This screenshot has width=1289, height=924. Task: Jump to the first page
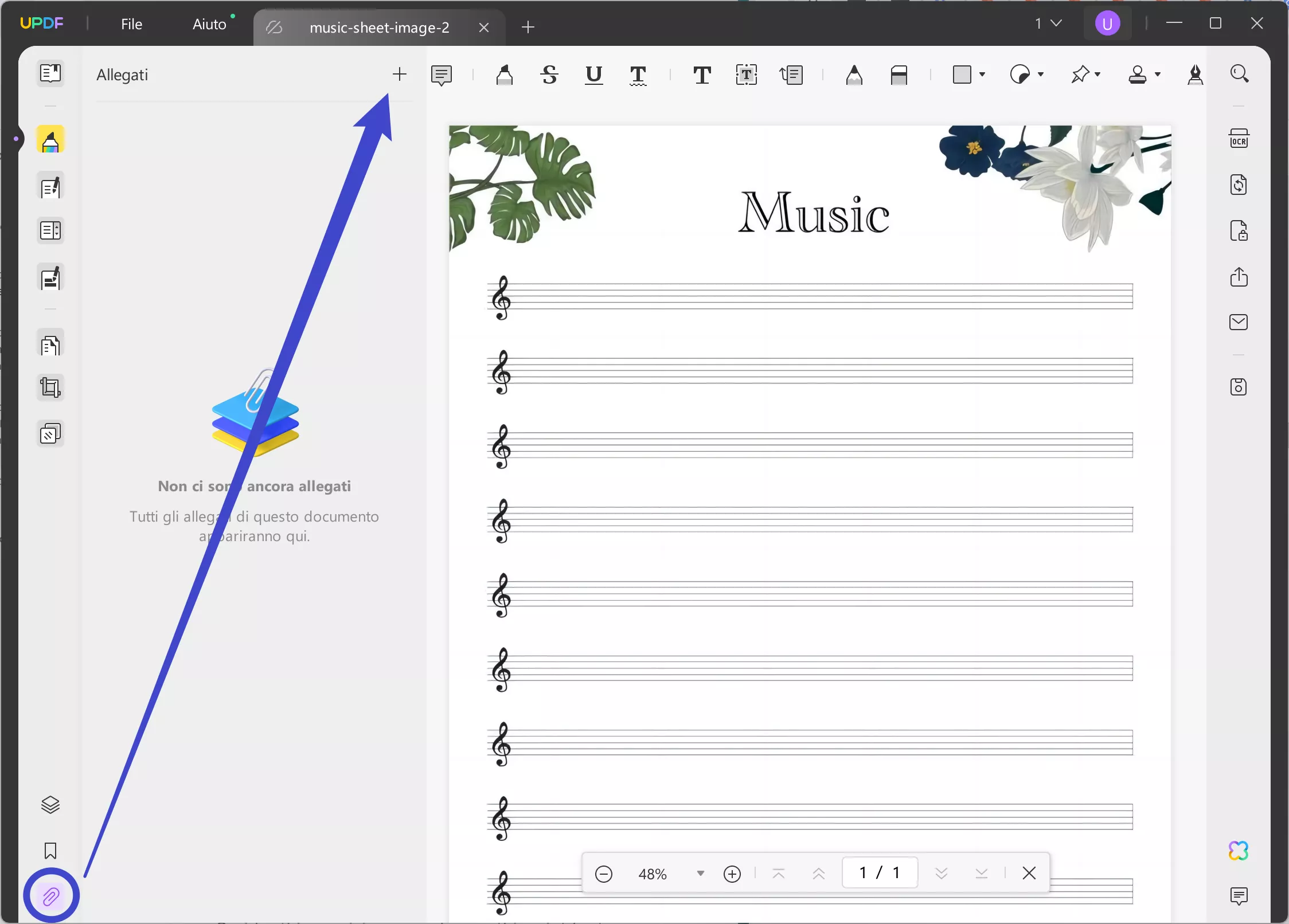click(x=778, y=874)
